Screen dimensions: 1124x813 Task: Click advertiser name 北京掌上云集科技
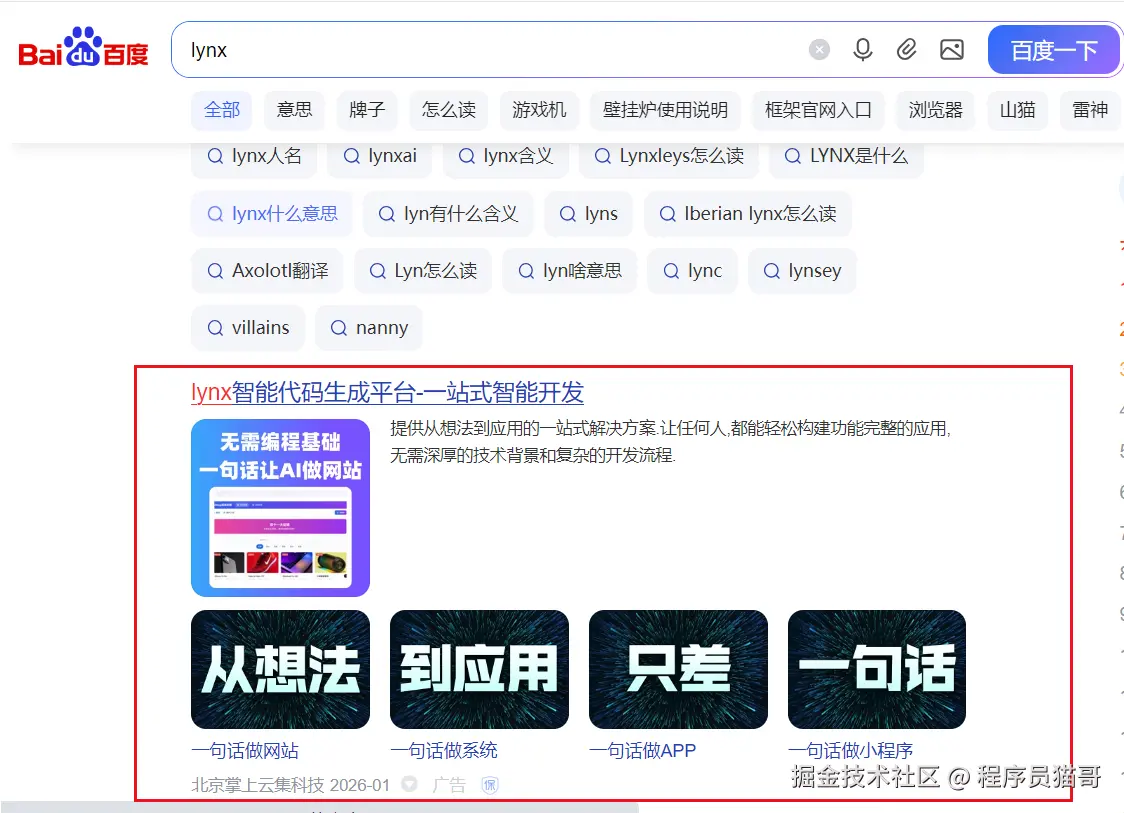coord(257,785)
